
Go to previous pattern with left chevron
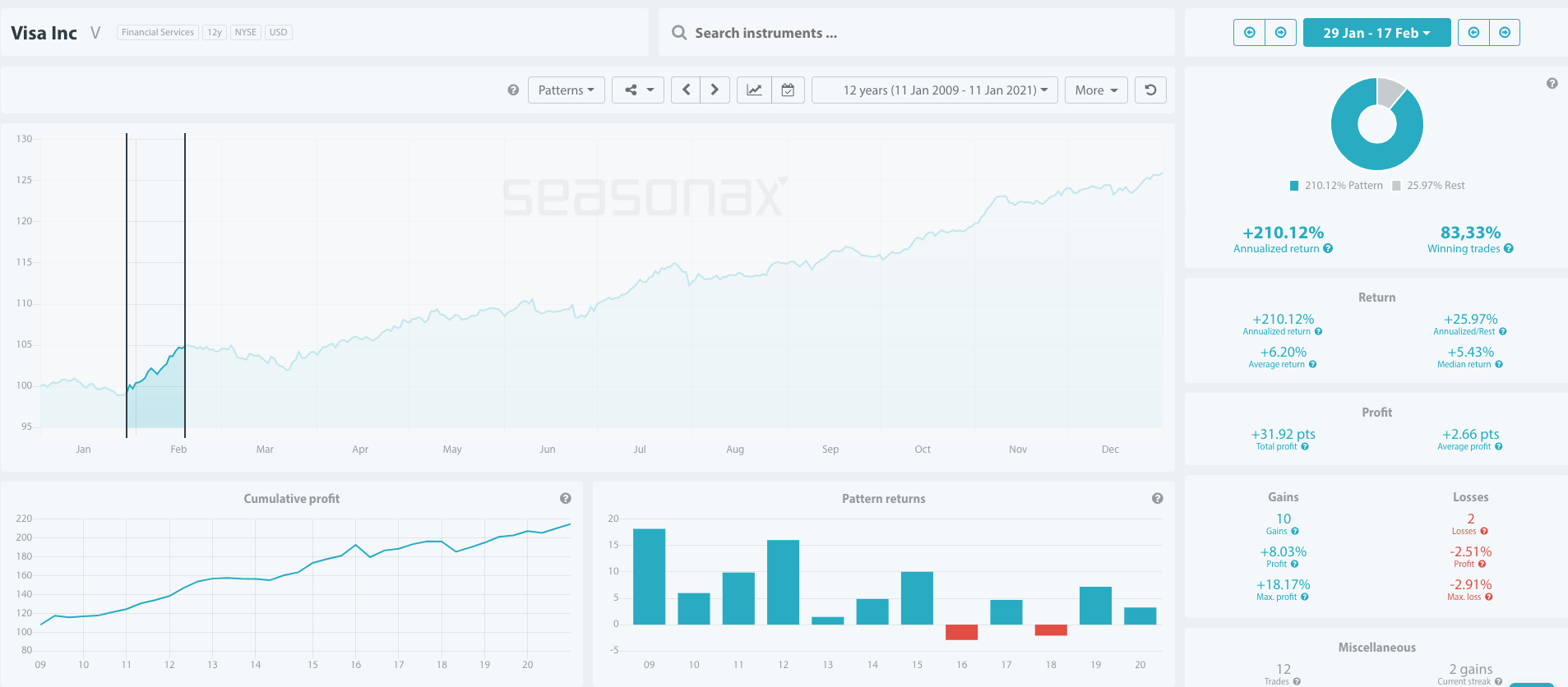[686, 90]
